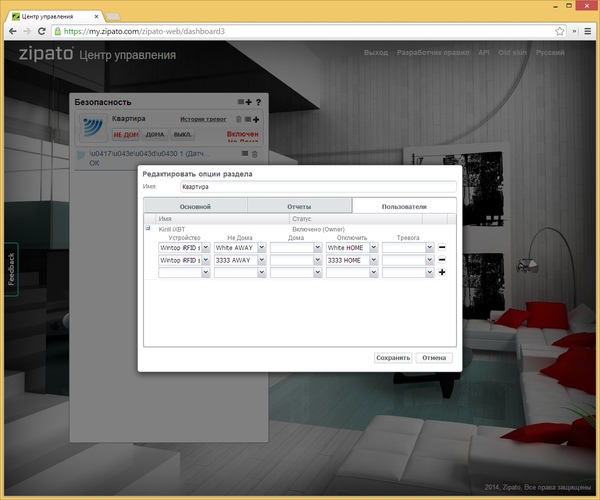Open the Тревога dropdown in the empty bottom row

pyautogui.click(x=430, y=272)
